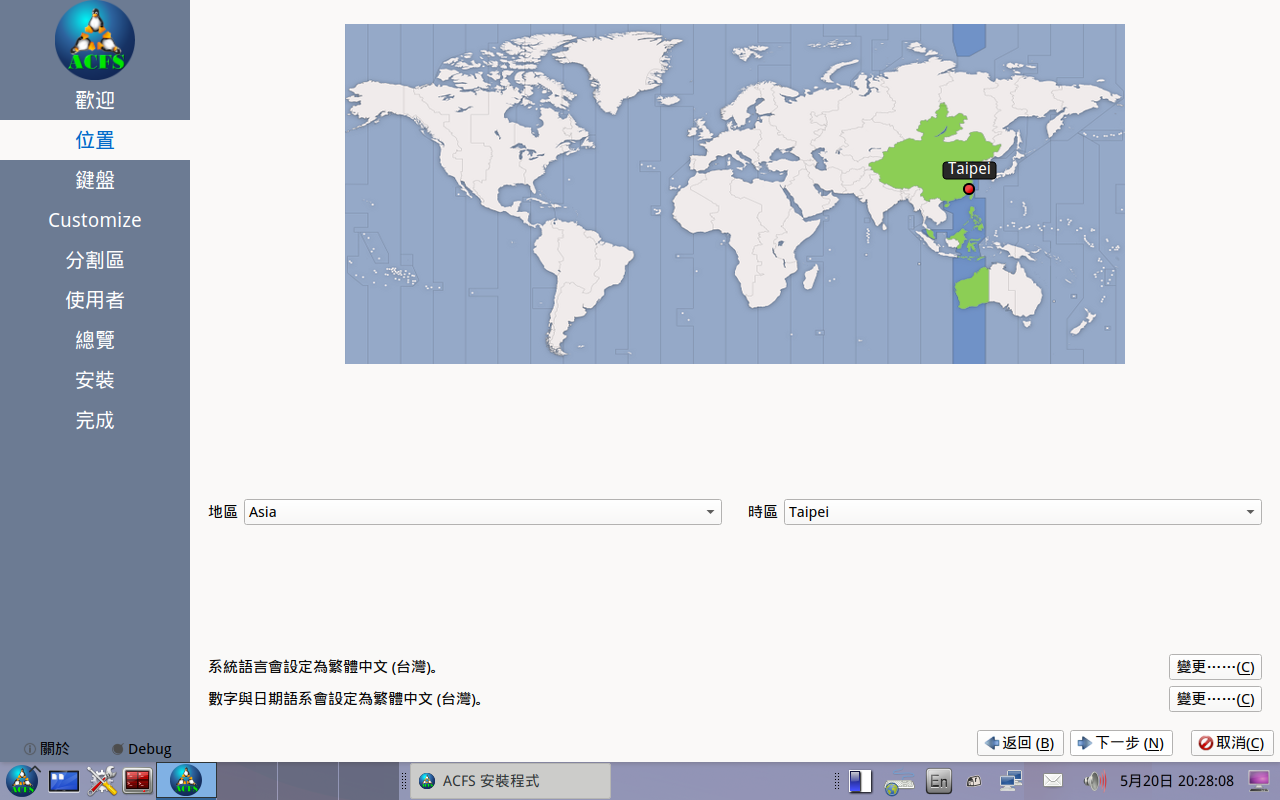Launch the red terminal icon in taskbar
This screenshot has height=800, width=1280.
pyautogui.click(x=138, y=780)
